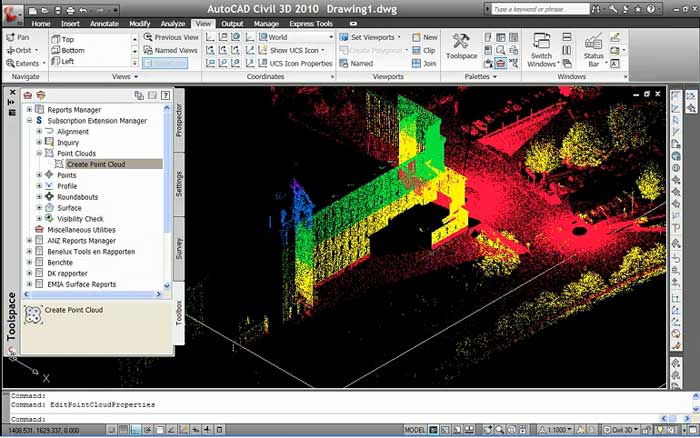The width and height of the screenshot is (700, 438).
Task: Collapse the Point Clouds node
Action: [x=39, y=153]
